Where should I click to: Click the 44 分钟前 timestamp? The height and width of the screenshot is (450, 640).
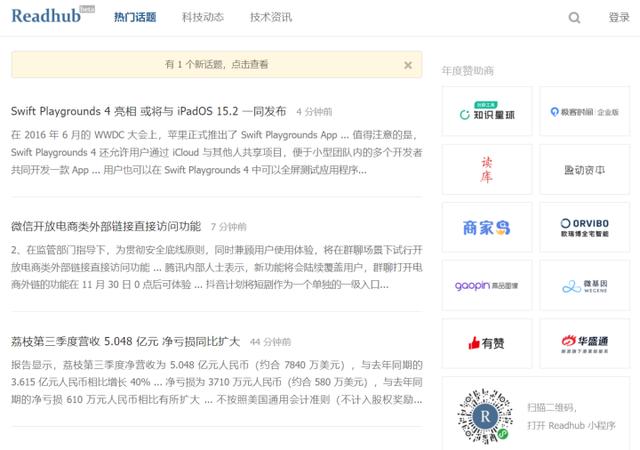click(x=271, y=342)
